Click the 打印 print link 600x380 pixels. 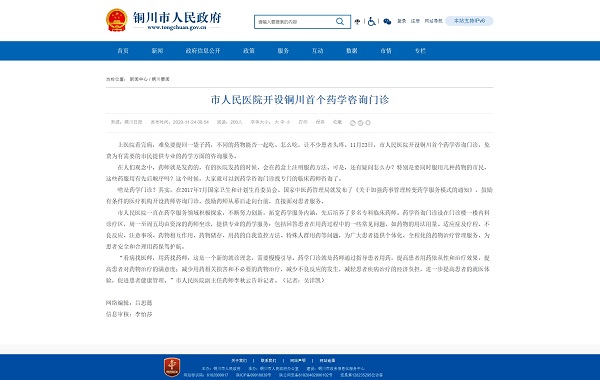coord(303,122)
